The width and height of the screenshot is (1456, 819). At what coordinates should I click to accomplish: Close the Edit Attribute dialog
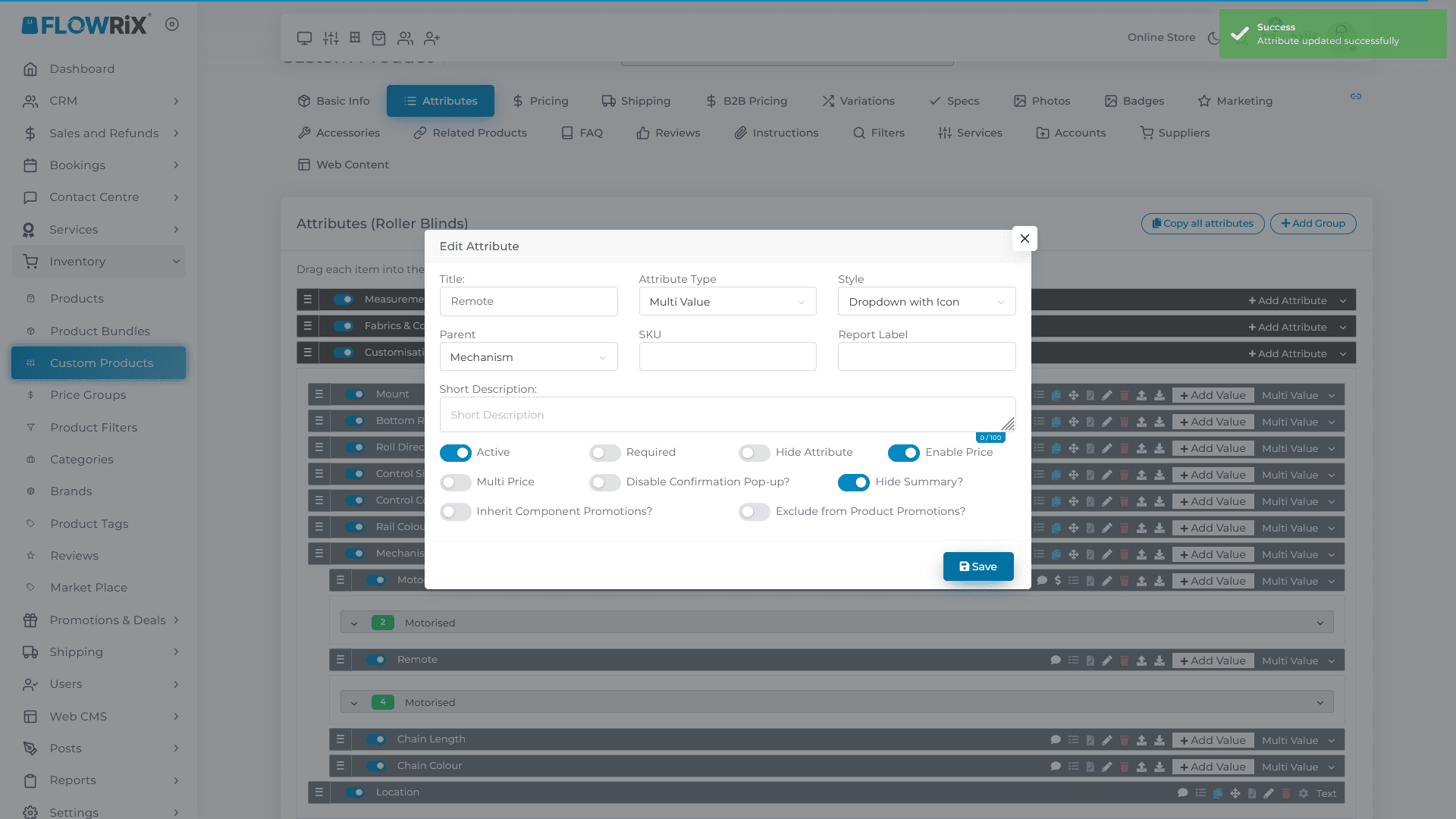click(x=1025, y=238)
